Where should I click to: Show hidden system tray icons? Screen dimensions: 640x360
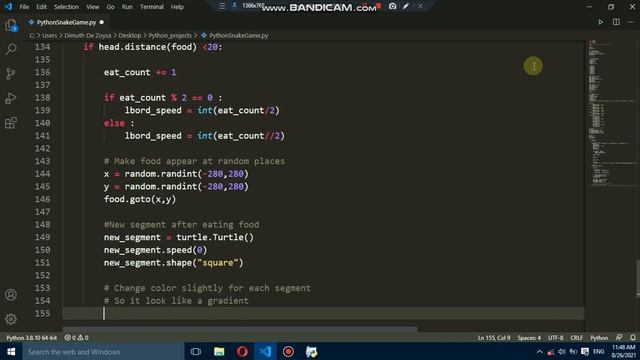(540, 352)
